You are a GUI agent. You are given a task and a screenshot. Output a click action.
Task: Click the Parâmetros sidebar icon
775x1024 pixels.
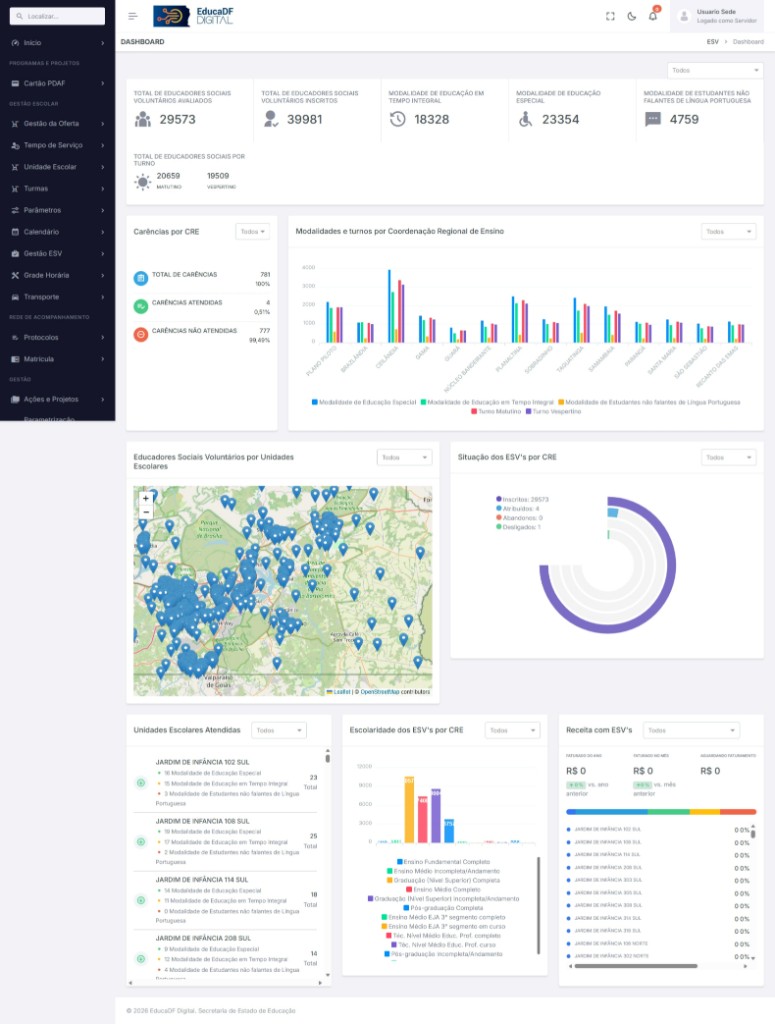[x=15, y=210]
